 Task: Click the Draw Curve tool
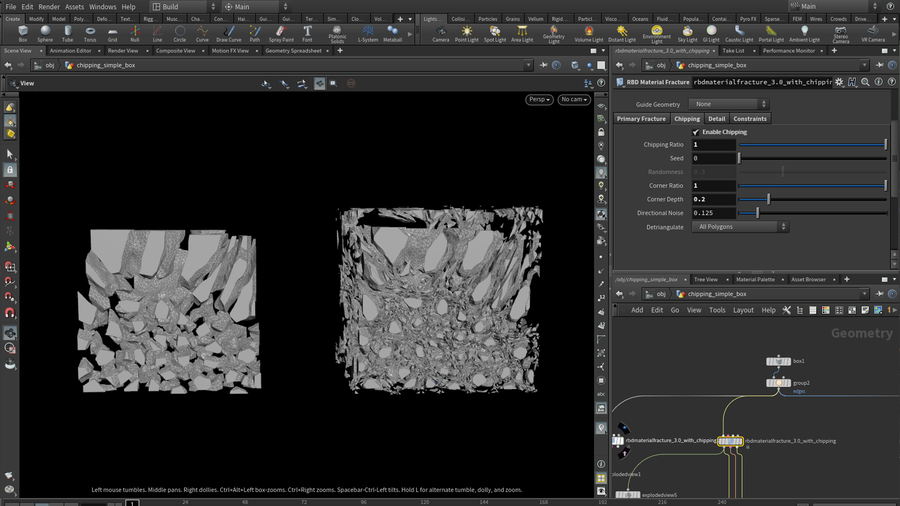(228, 33)
